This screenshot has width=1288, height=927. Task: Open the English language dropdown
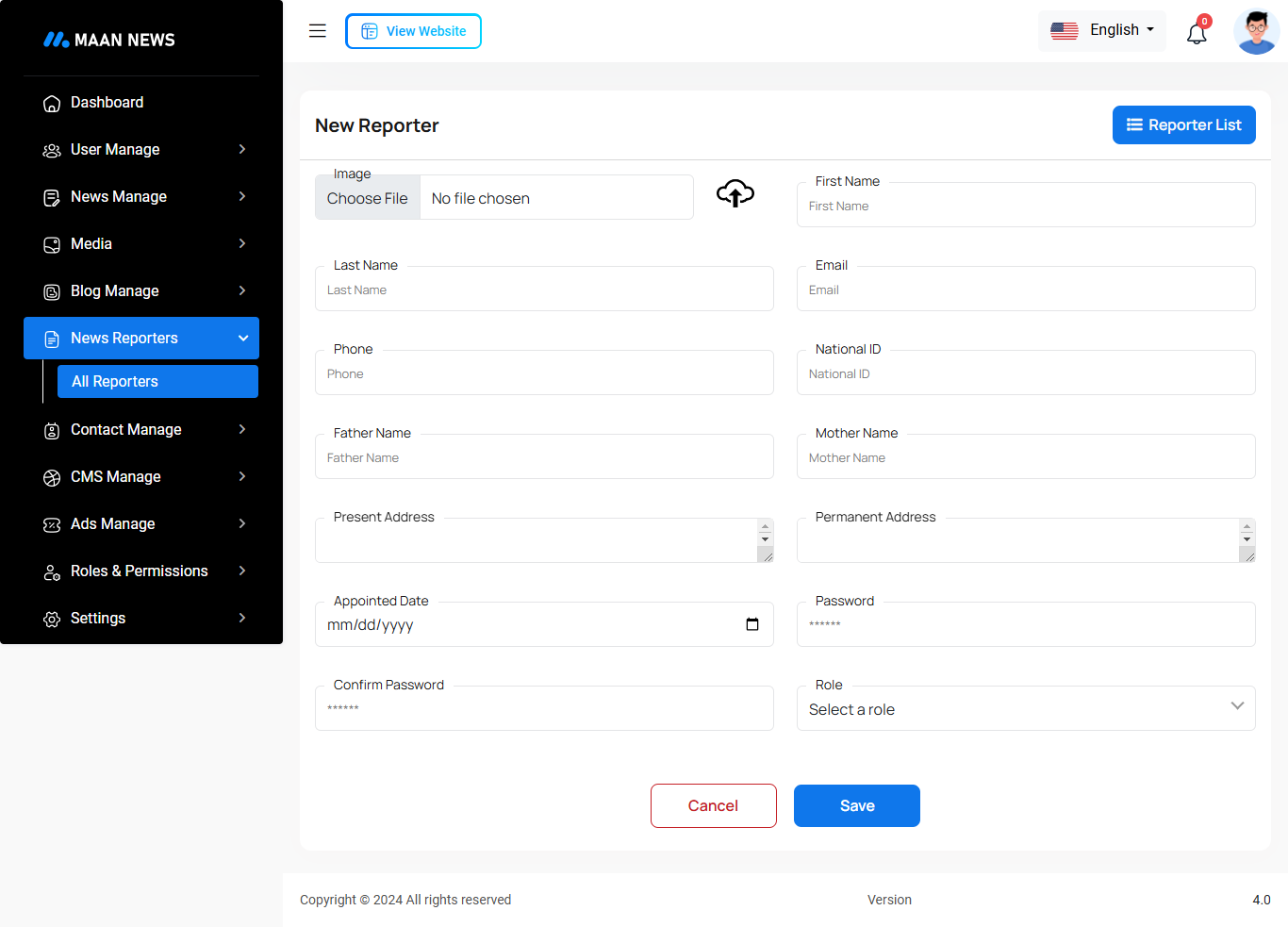click(1102, 30)
